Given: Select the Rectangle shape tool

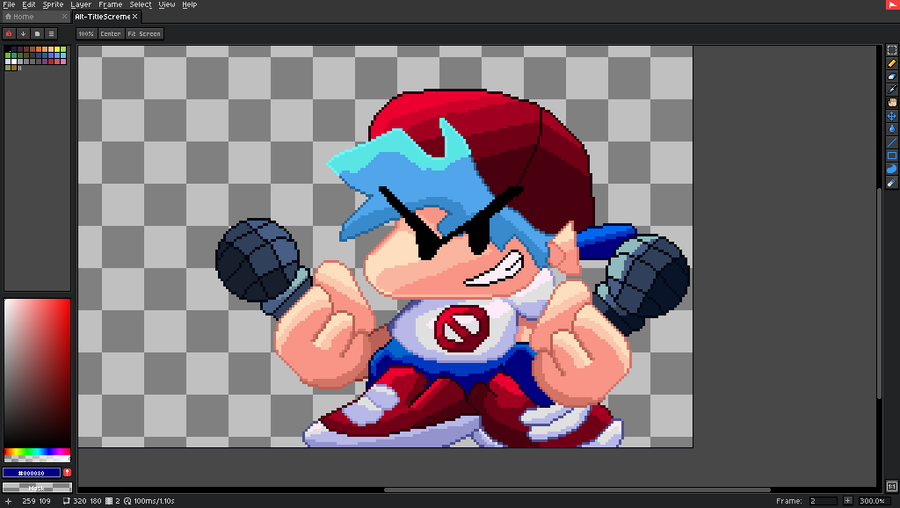Looking at the screenshot, I should pyautogui.click(x=891, y=156).
